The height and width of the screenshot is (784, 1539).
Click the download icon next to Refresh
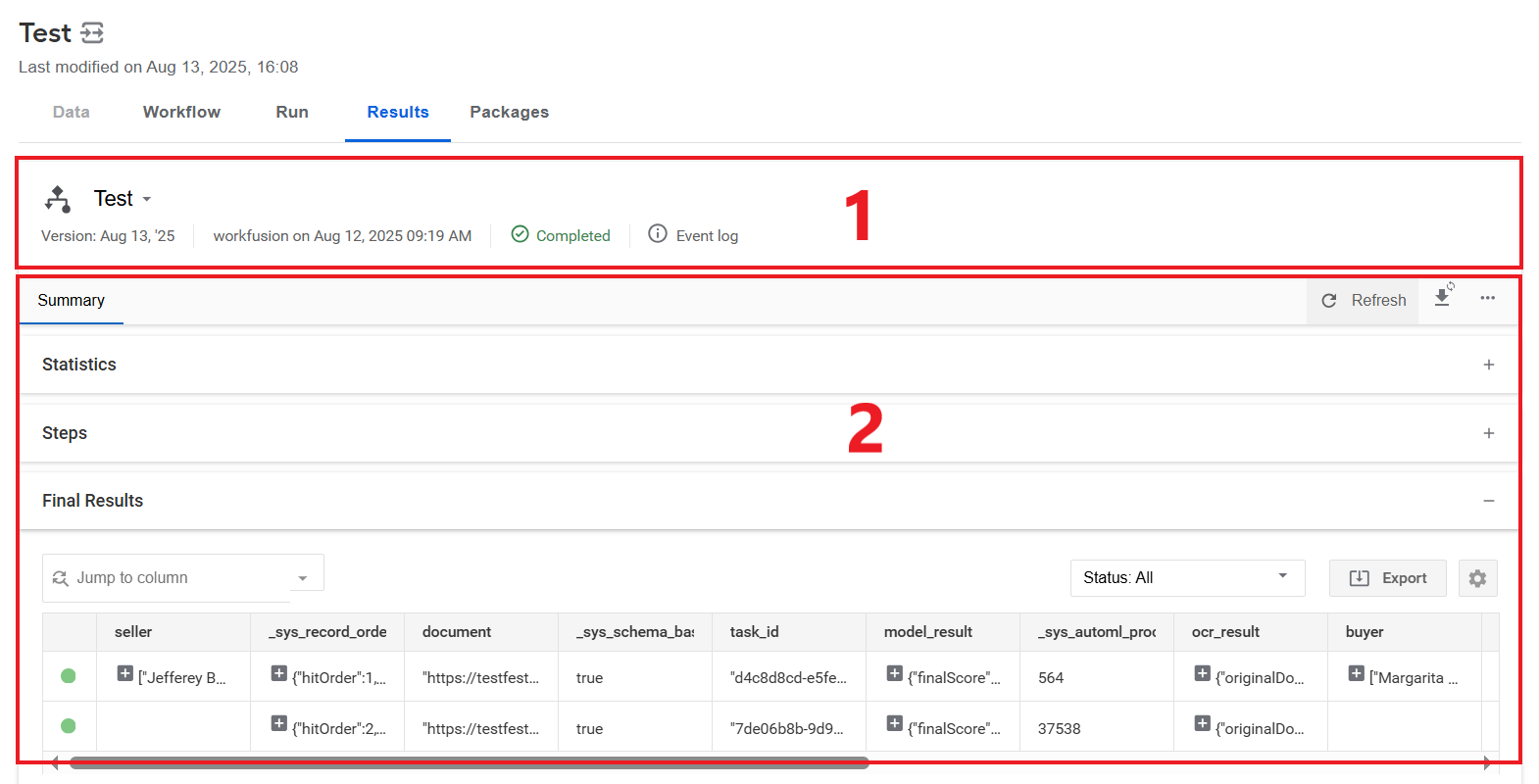(1443, 297)
